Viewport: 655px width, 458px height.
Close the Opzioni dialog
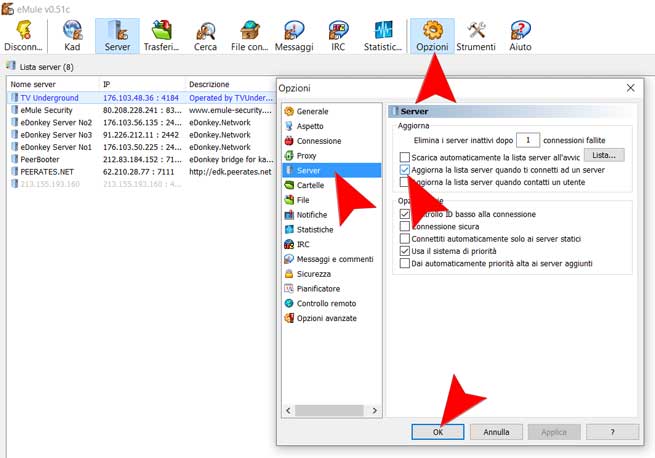630,88
